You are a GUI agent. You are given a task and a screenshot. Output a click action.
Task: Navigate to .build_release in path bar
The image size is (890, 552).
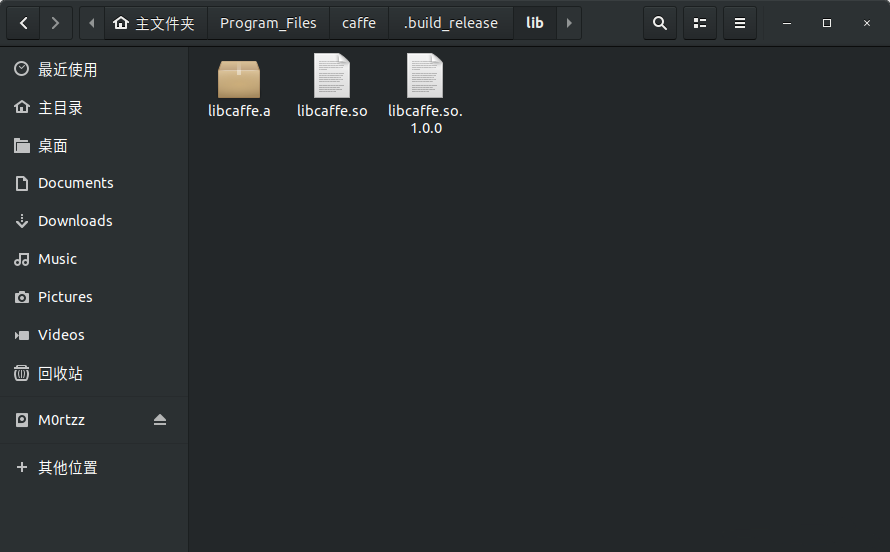(451, 23)
